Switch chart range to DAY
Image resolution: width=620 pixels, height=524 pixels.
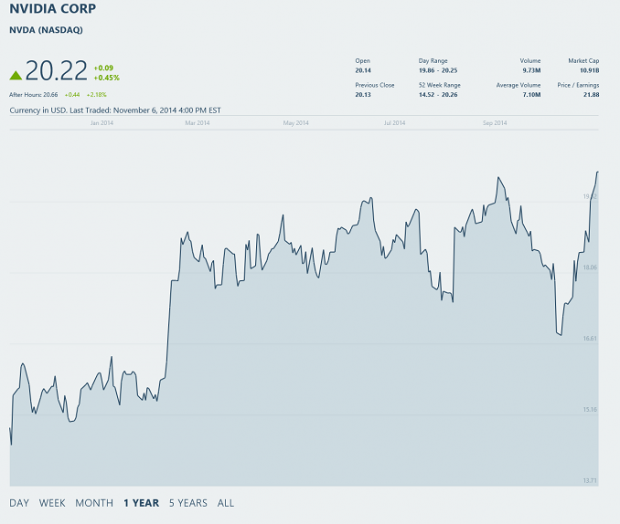(19, 503)
